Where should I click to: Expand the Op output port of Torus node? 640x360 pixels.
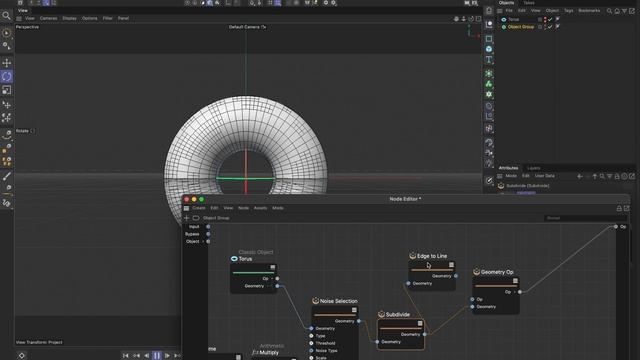[x=272, y=279]
